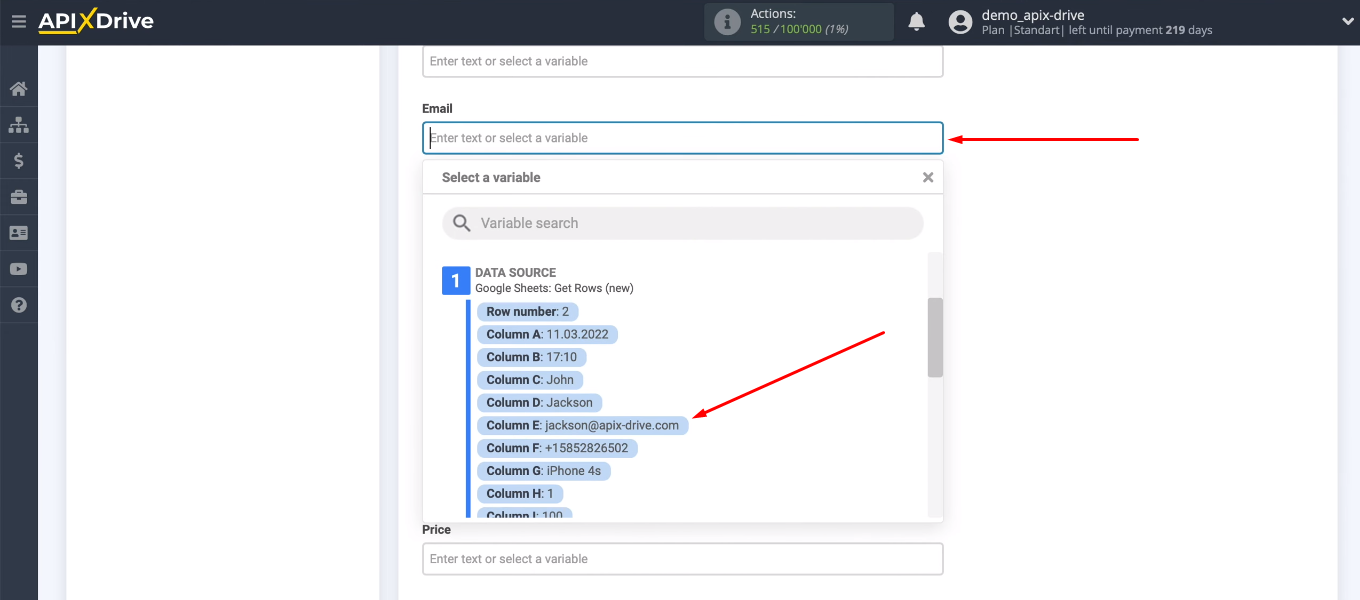1360x600 pixels.
Task: Open the briefcase icon in the sidebar
Action: [18, 196]
